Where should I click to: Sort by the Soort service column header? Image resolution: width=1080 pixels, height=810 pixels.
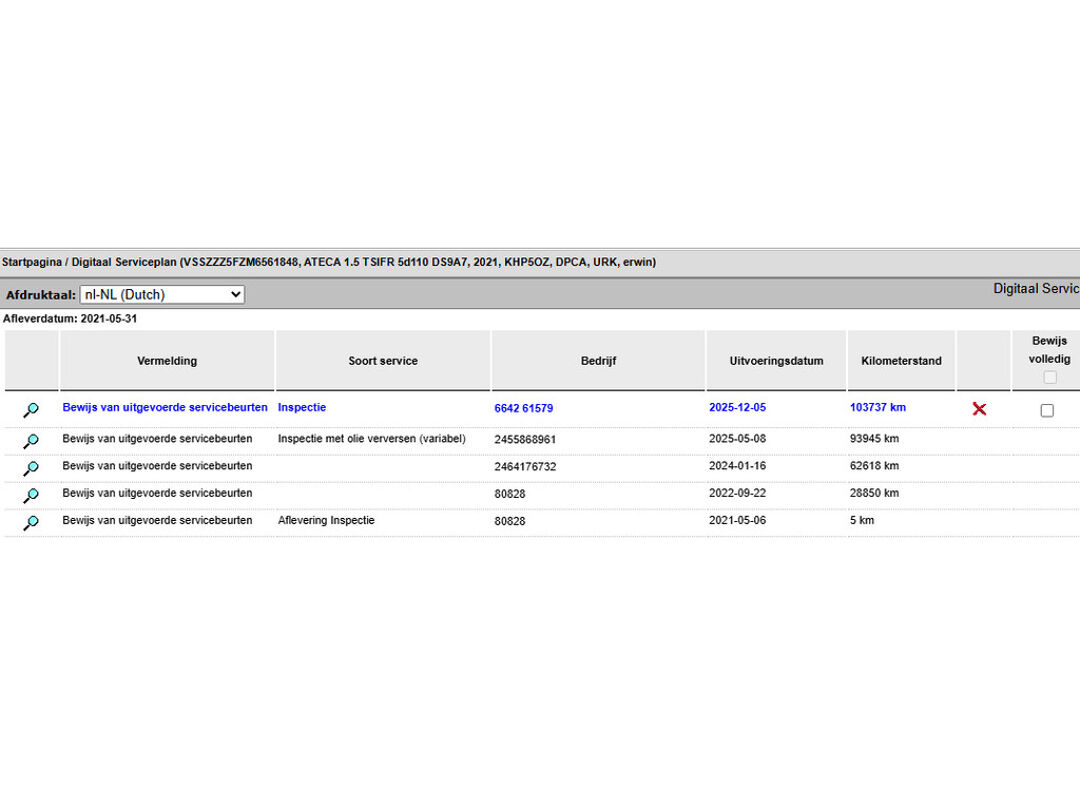pyautogui.click(x=383, y=361)
